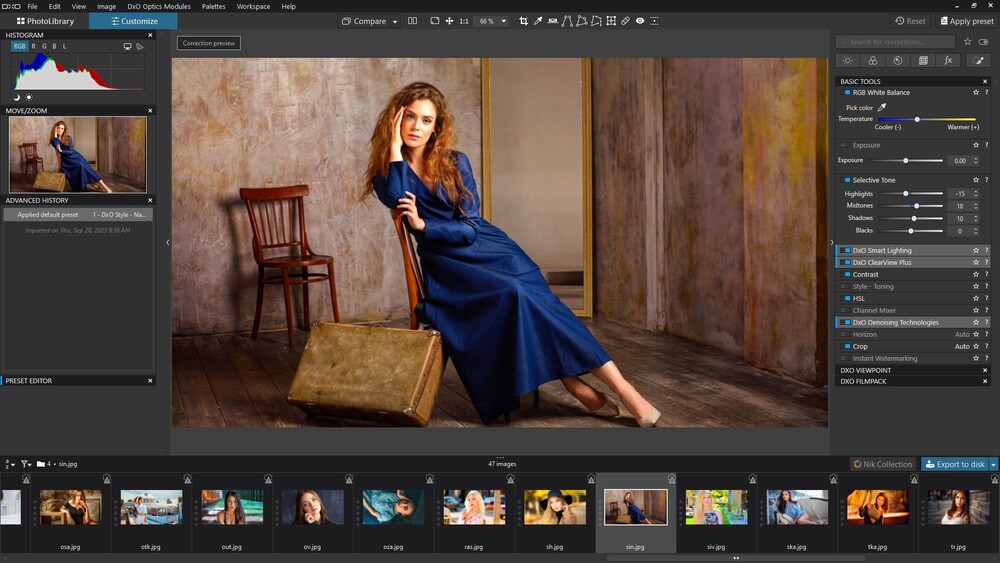Click the filter funnel icon in filmstrip
The height and width of the screenshot is (563, 1000).
pos(25,464)
